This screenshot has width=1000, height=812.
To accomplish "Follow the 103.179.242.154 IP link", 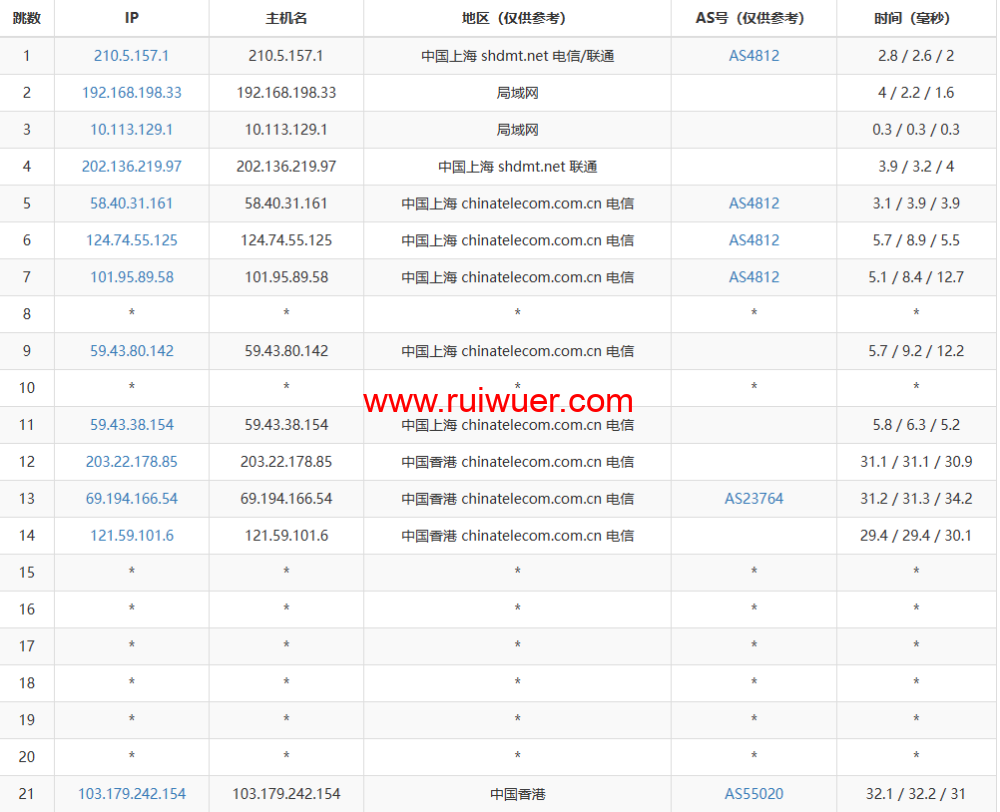I will (x=131, y=794).
